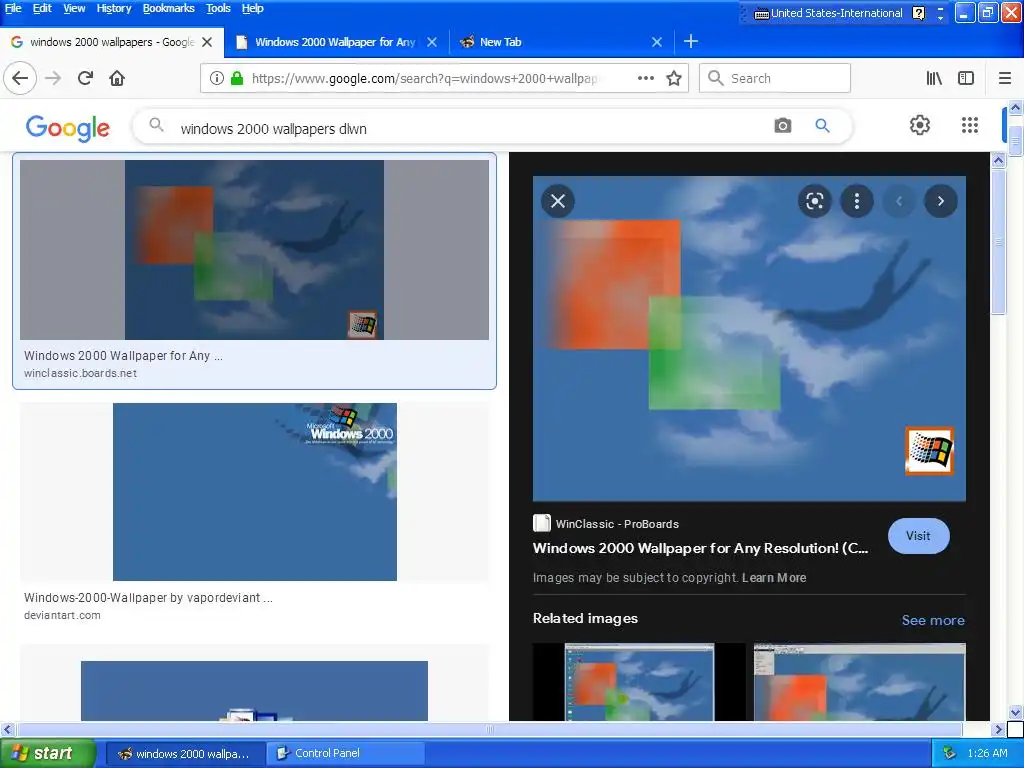1024x768 pixels.
Task: Go back with the browser back arrow
Action: click(20, 78)
